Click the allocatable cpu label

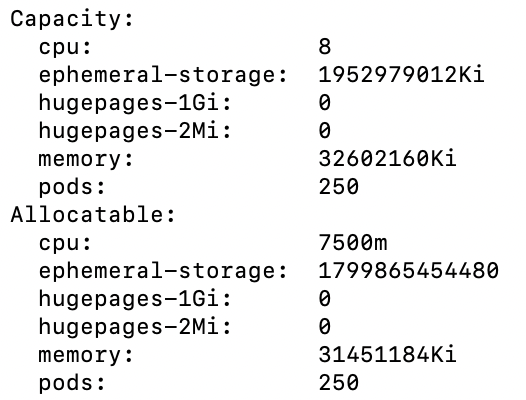point(65,243)
